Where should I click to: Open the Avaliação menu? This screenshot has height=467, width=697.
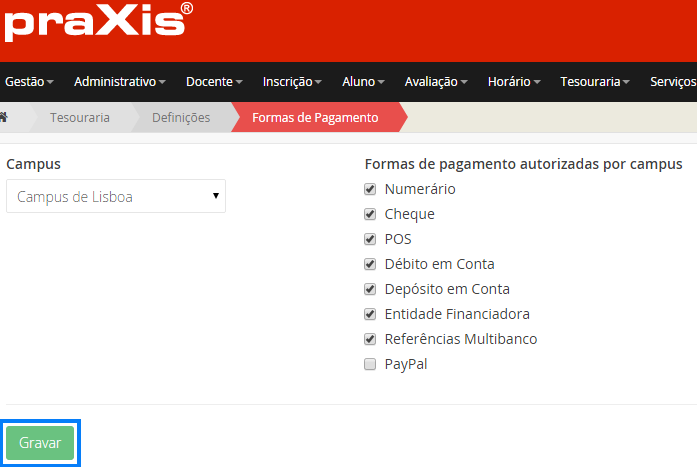(435, 81)
